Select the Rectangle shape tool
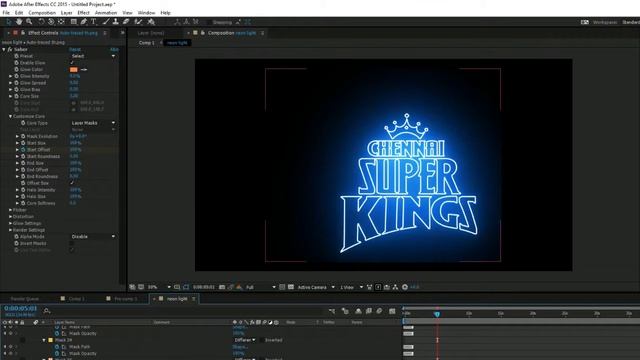This screenshot has width=640, height=360. point(74,22)
